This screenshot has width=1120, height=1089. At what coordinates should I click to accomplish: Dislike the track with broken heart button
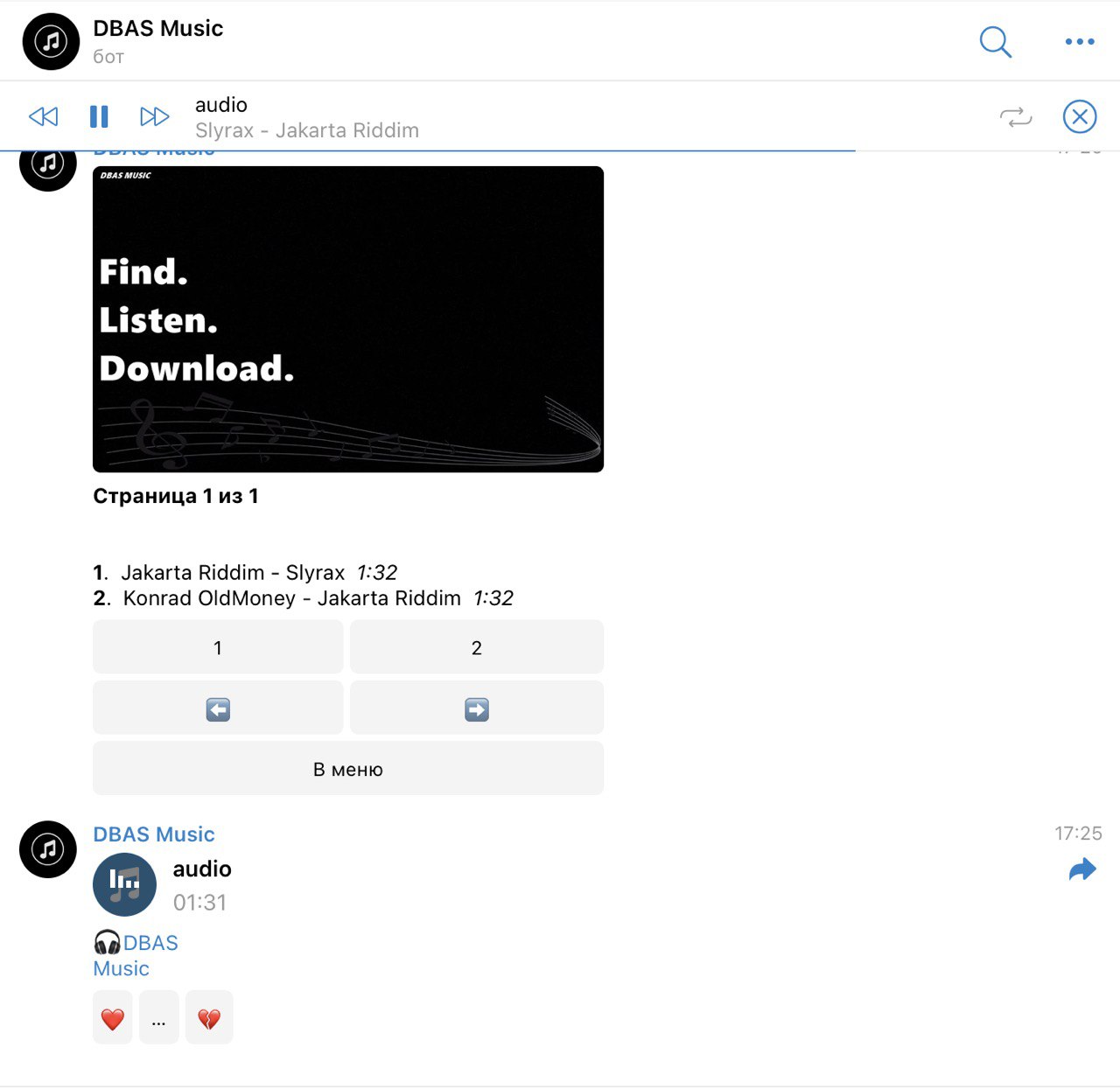click(x=209, y=1017)
